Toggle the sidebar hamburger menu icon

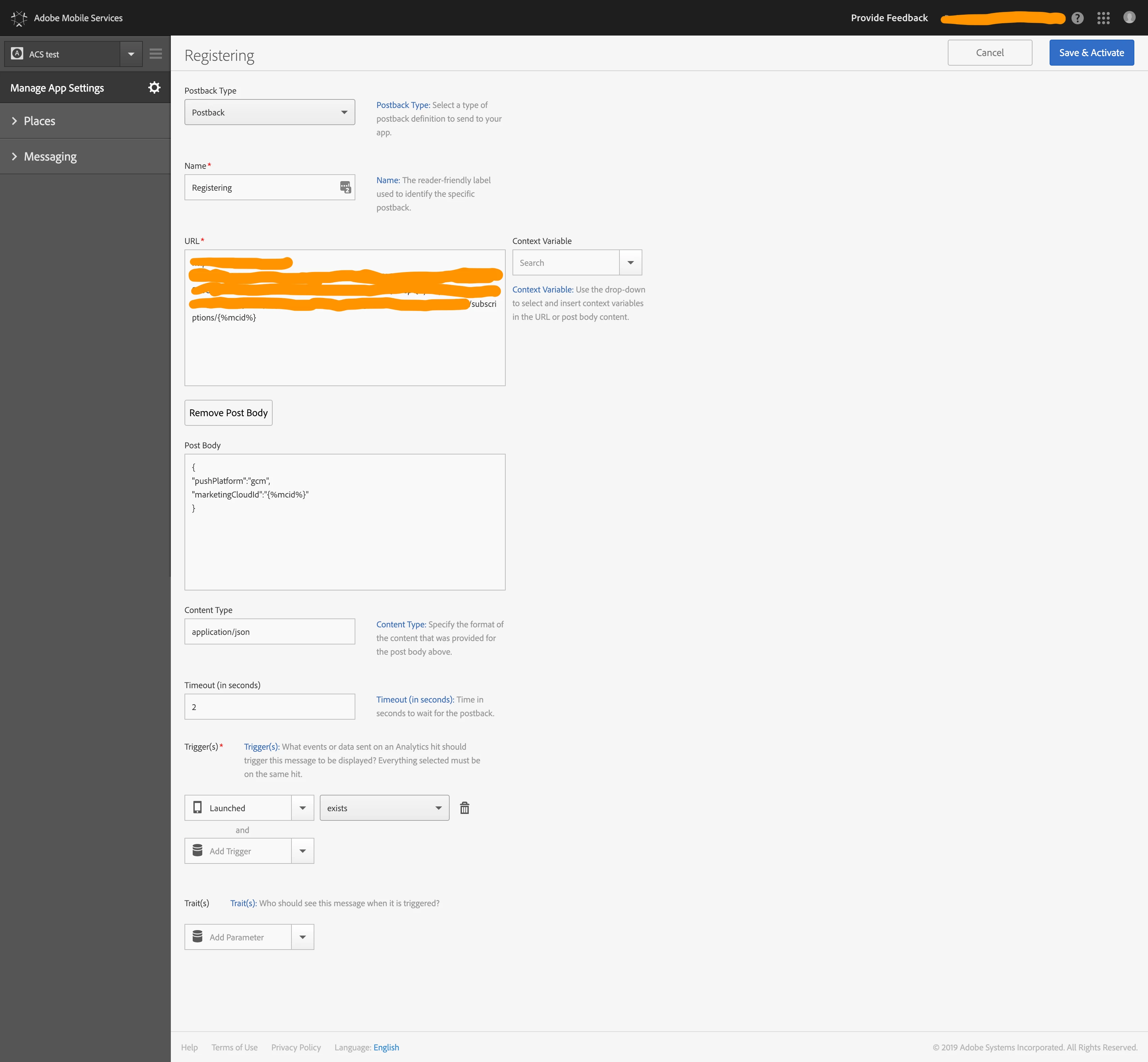(x=156, y=54)
